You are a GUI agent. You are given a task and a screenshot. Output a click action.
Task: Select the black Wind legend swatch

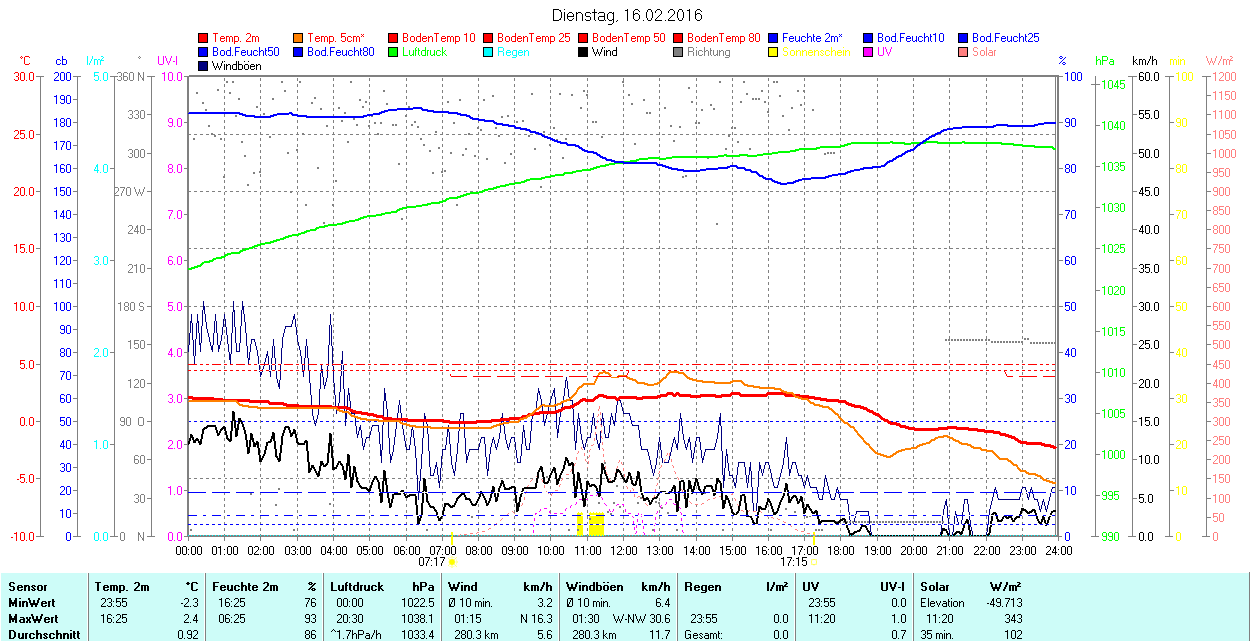[x=584, y=52]
